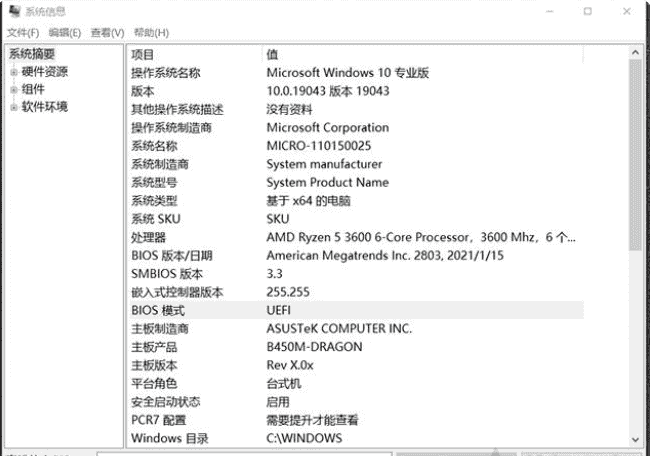
Task: Maximize the 系统信息 window
Action: click(588, 12)
